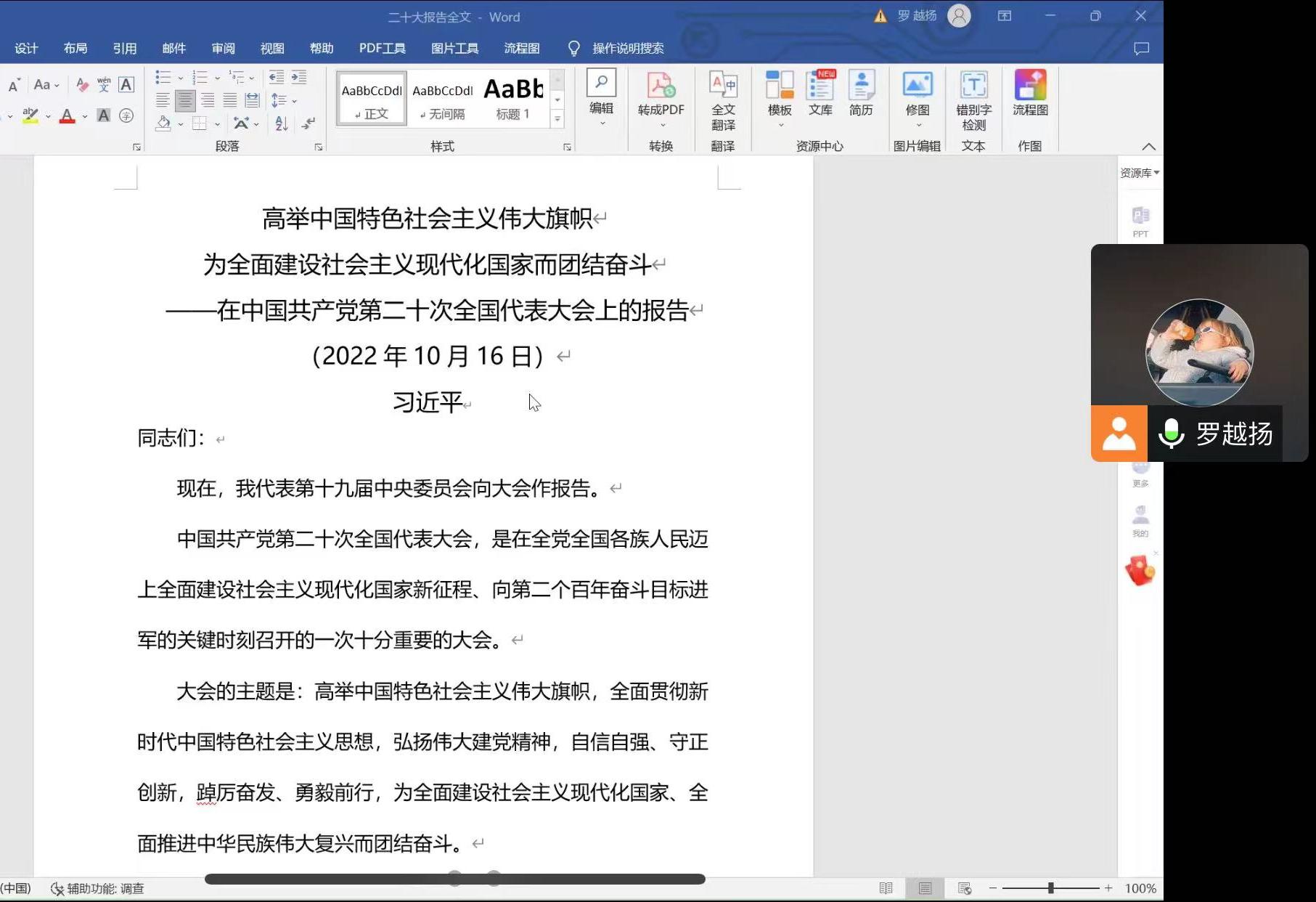Switch to read mode view
Viewport: 1316px width, 902px height.
click(886, 888)
